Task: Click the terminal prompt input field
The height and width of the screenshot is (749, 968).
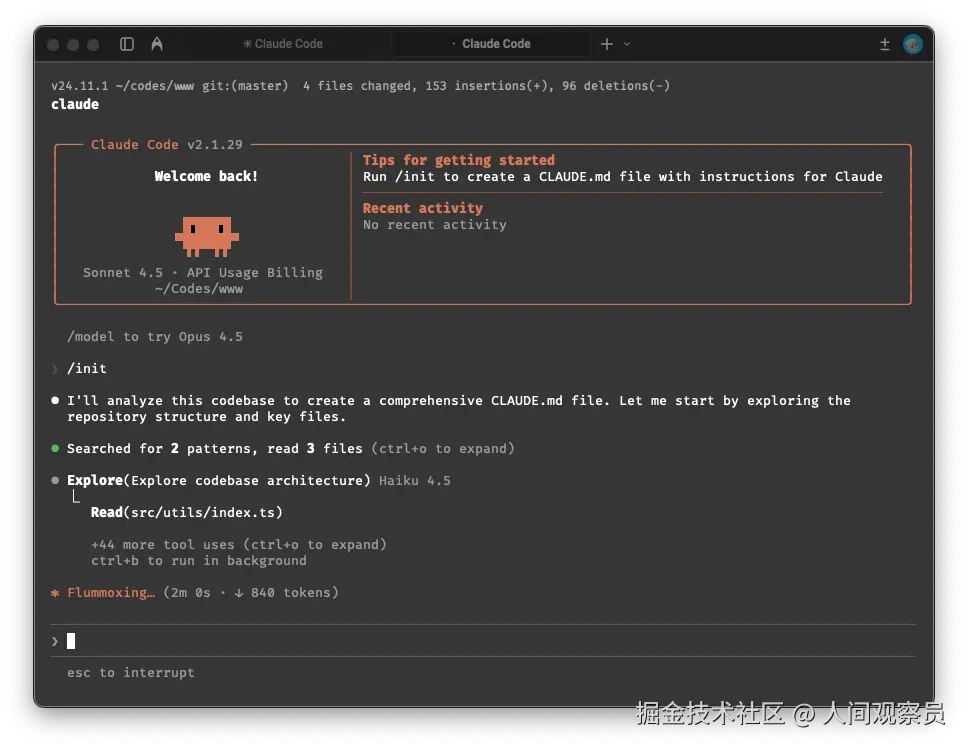Action: click(483, 641)
